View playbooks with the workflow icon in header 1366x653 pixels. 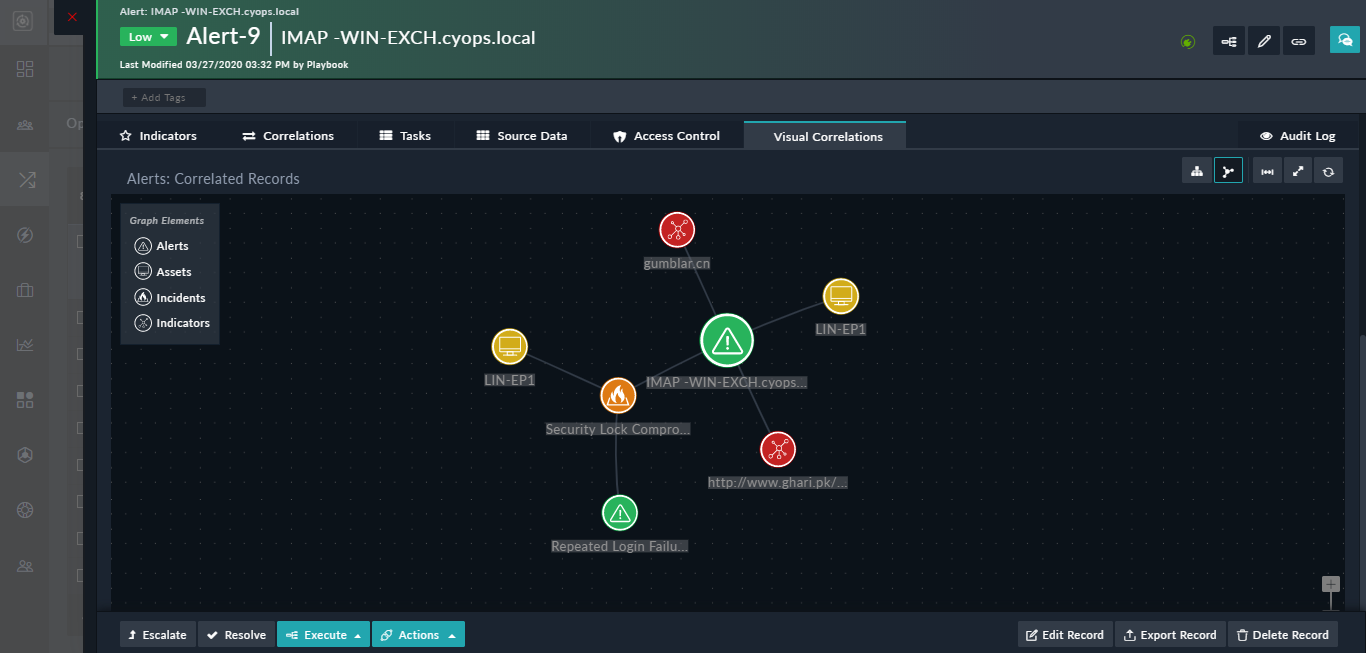pyautogui.click(x=1228, y=41)
